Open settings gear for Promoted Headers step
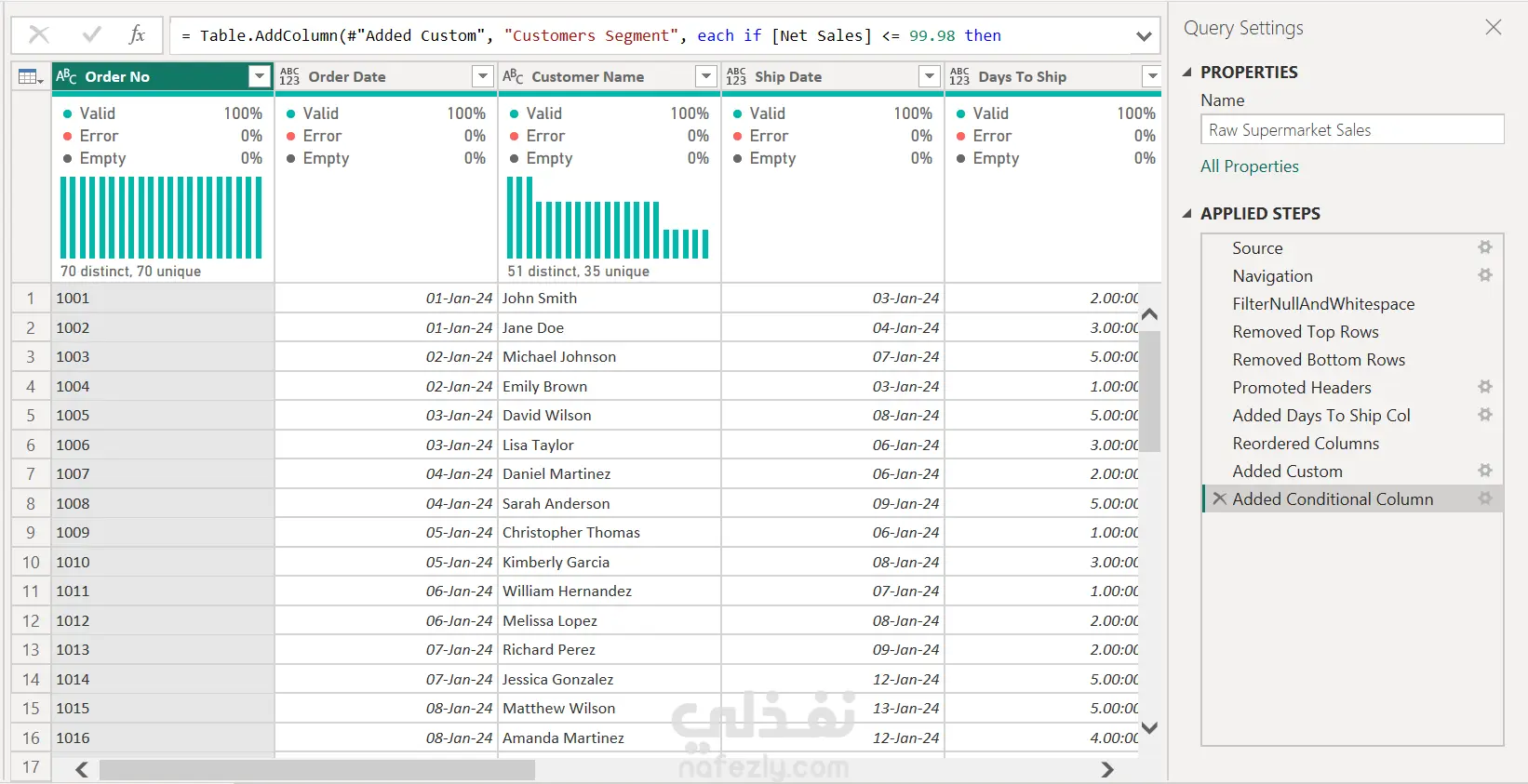 (1485, 387)
